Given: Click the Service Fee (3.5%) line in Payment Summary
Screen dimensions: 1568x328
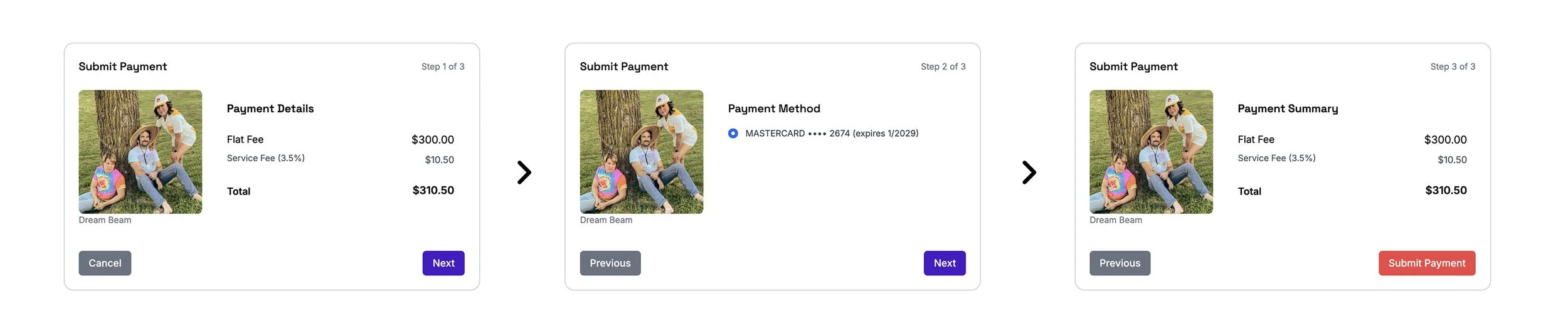Looking at the screenshot, I should tap(1276, 158).
